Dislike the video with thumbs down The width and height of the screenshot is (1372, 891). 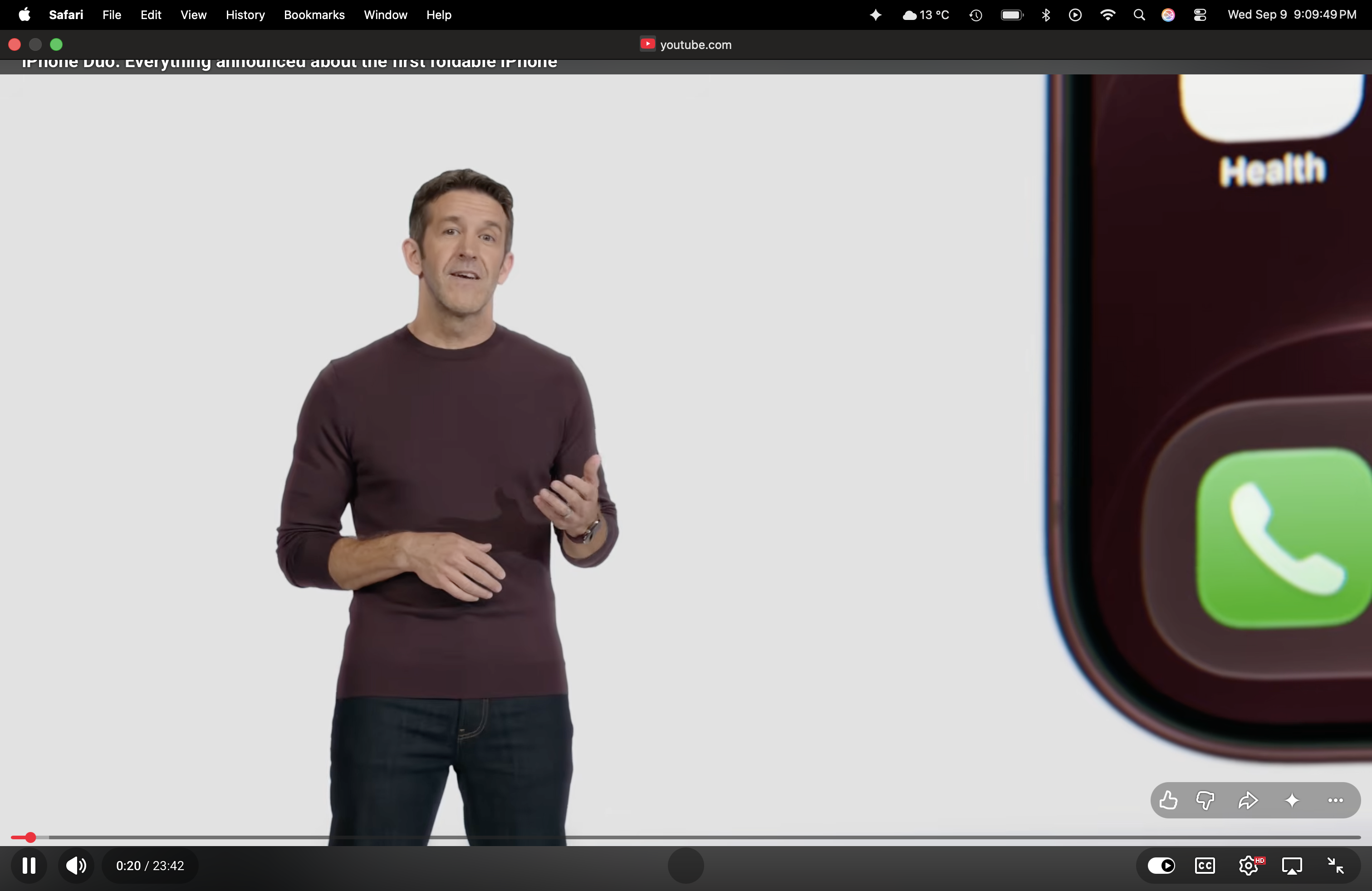click(1205, 801)
